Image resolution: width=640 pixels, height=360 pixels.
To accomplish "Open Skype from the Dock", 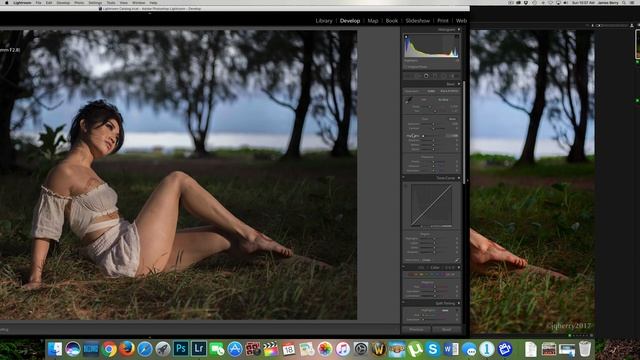I will point(433,349).
